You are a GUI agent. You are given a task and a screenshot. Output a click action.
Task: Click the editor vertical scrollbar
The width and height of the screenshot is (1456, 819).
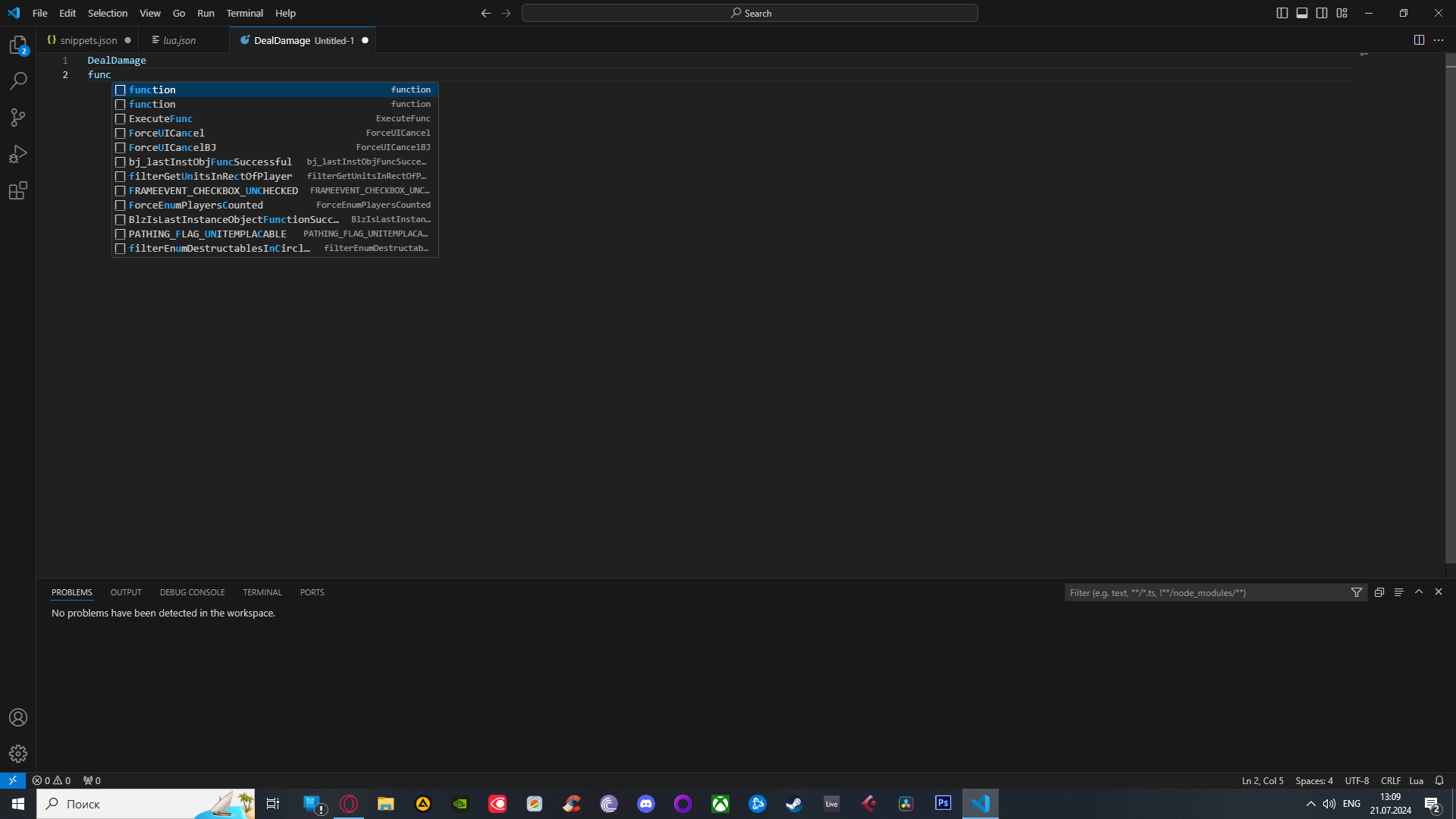click(x=1450, y=303)
